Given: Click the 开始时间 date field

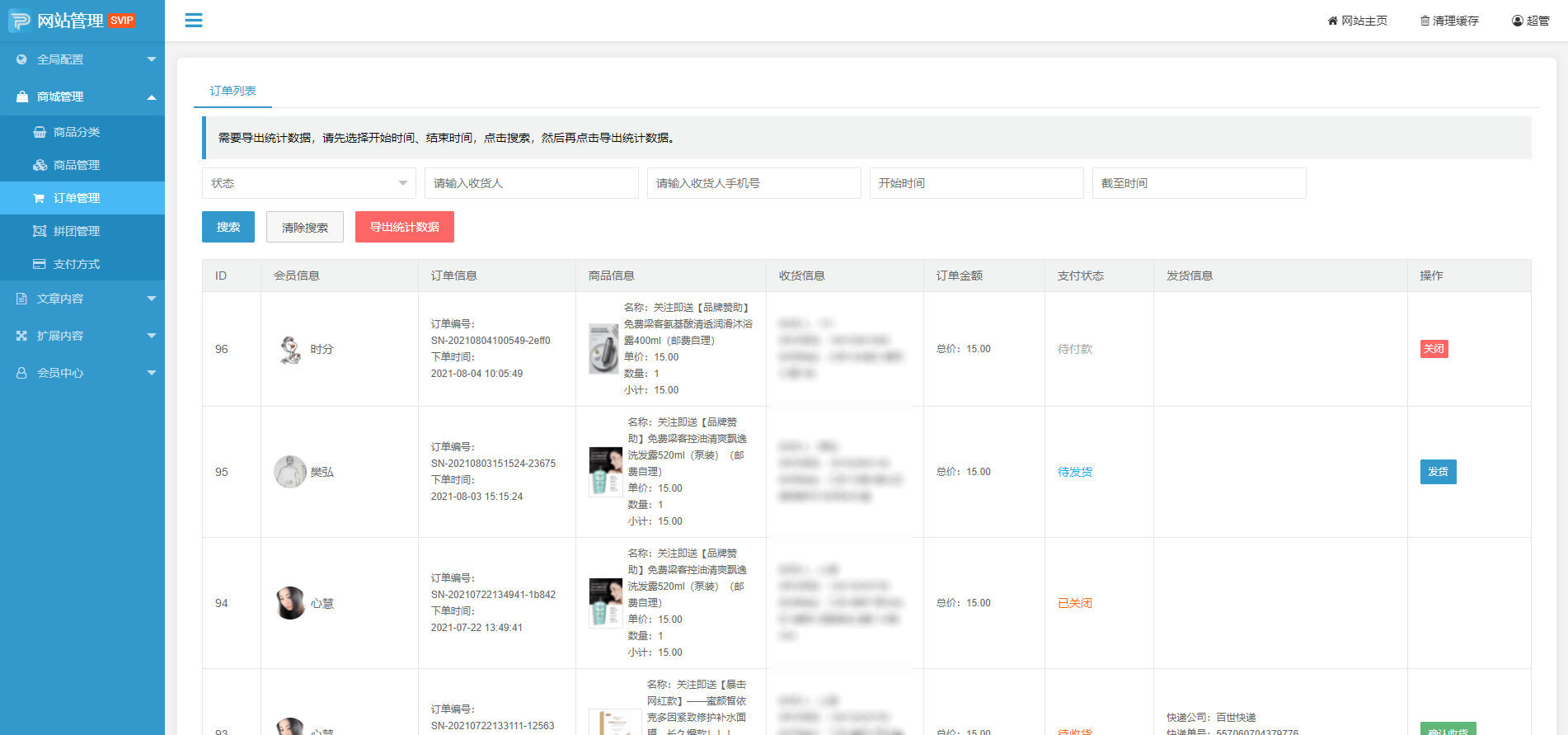Looking at the screenshot, I should (x=976, y=183).
